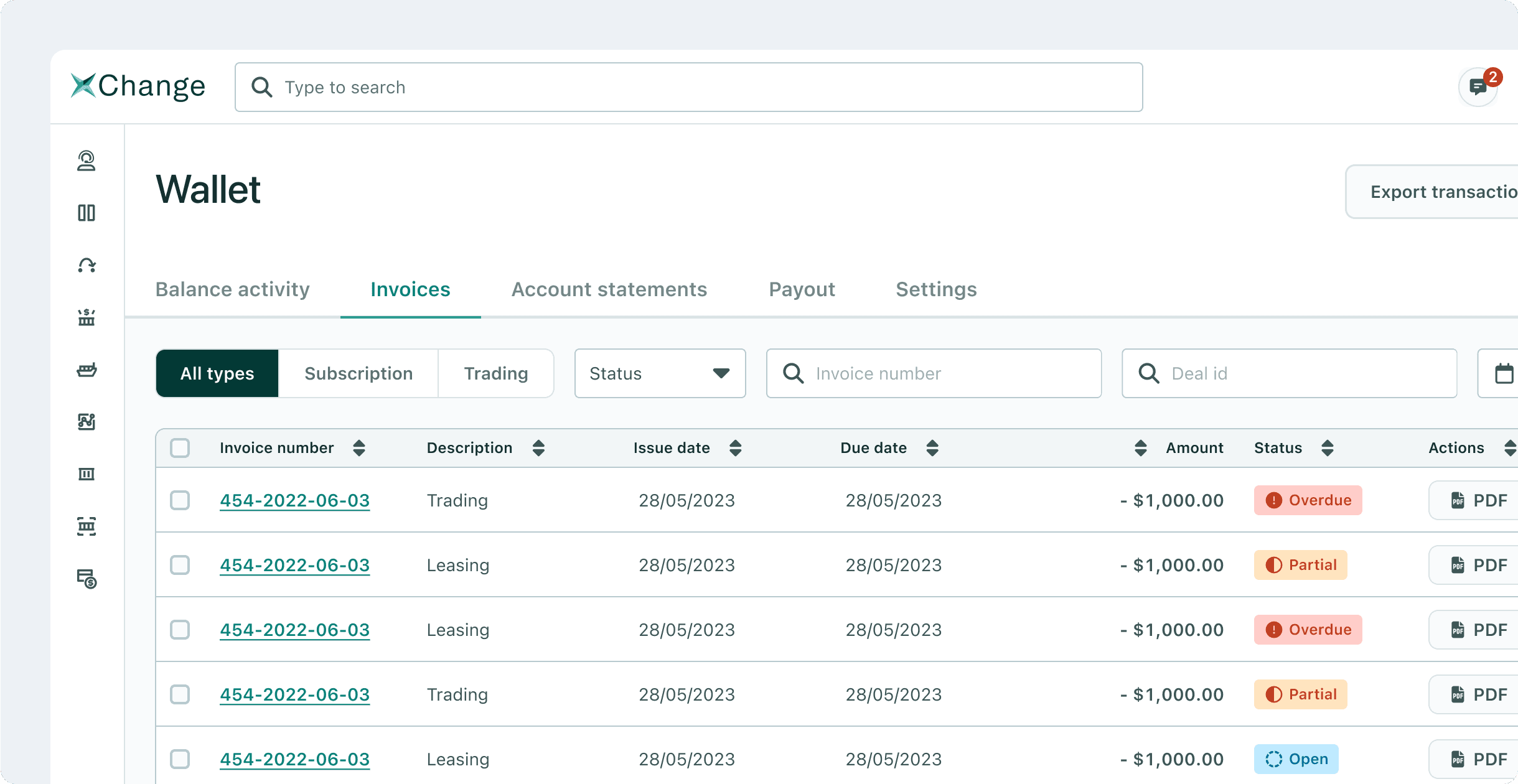Open invoice link in the Trading Overdue row
Viewport: 1518px width, 784px height.
tap(294, 500)
